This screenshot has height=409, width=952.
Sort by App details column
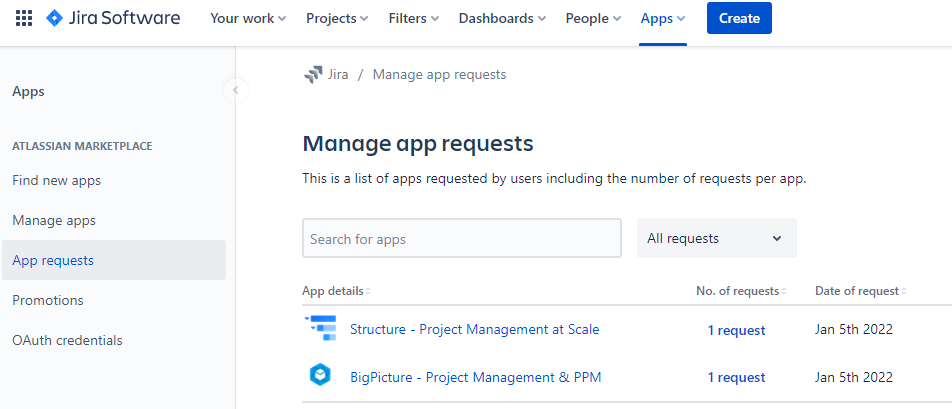[x=336, y=291]
